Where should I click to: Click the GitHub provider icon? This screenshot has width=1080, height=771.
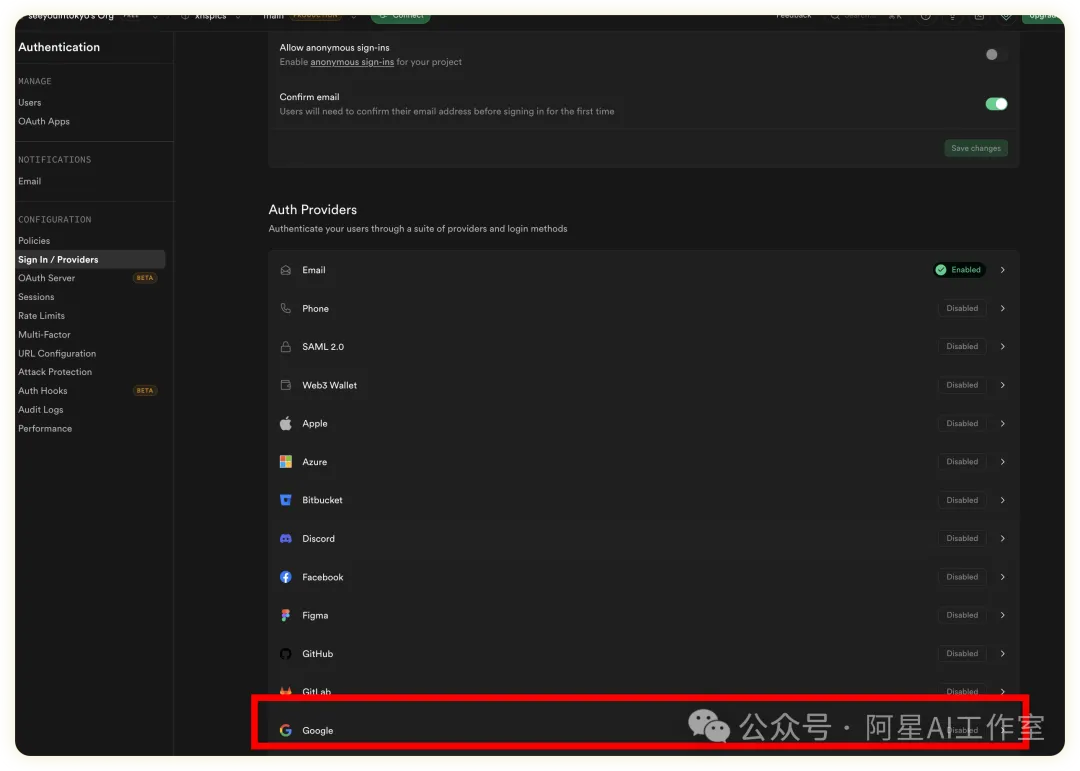[x=285, y=654]
